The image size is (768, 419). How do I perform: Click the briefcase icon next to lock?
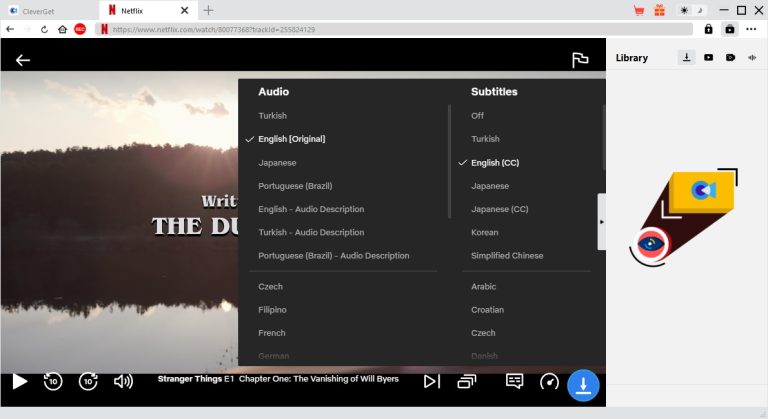pyautogui.click(x=729, y=29)
